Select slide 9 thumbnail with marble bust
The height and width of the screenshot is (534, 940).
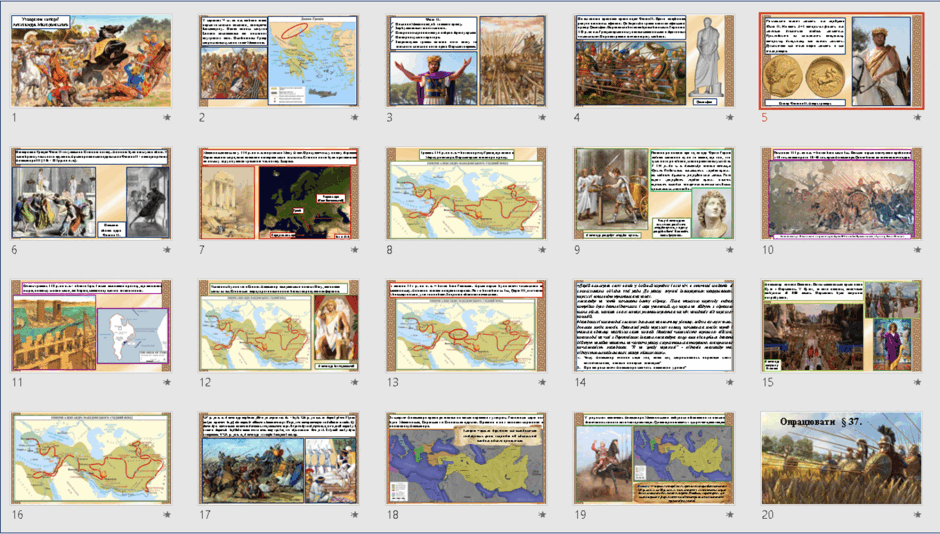(654, 194)
